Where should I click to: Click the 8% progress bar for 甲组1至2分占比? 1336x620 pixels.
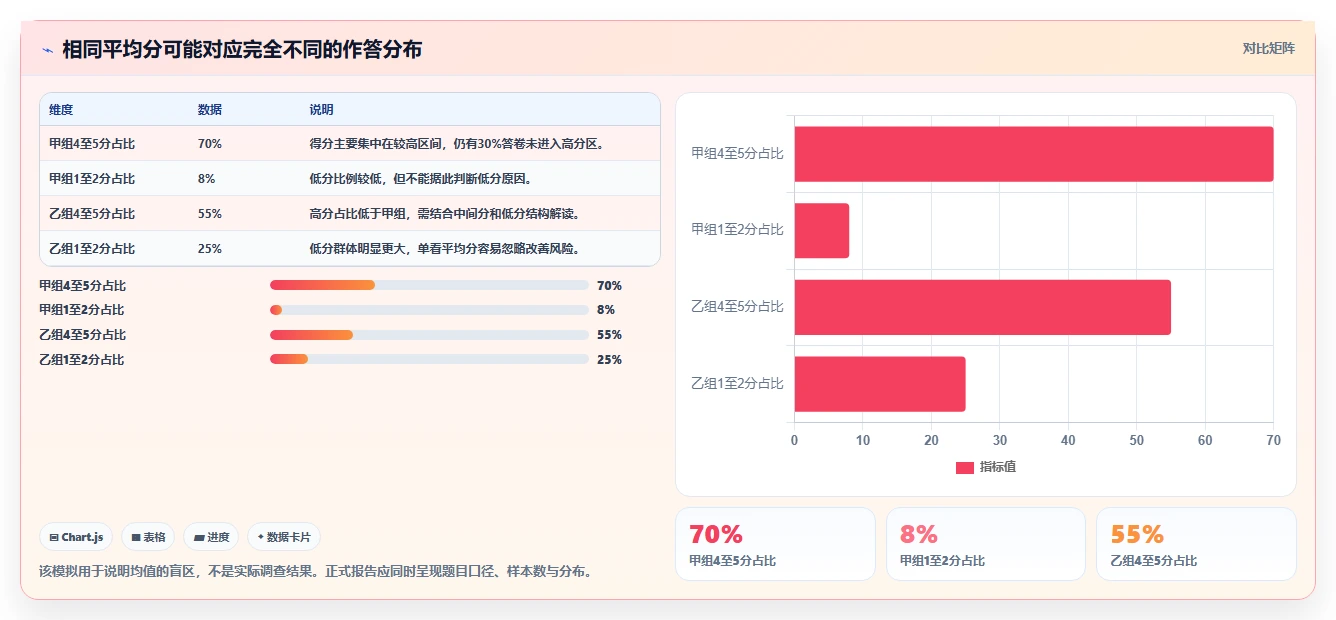[429, 310]
